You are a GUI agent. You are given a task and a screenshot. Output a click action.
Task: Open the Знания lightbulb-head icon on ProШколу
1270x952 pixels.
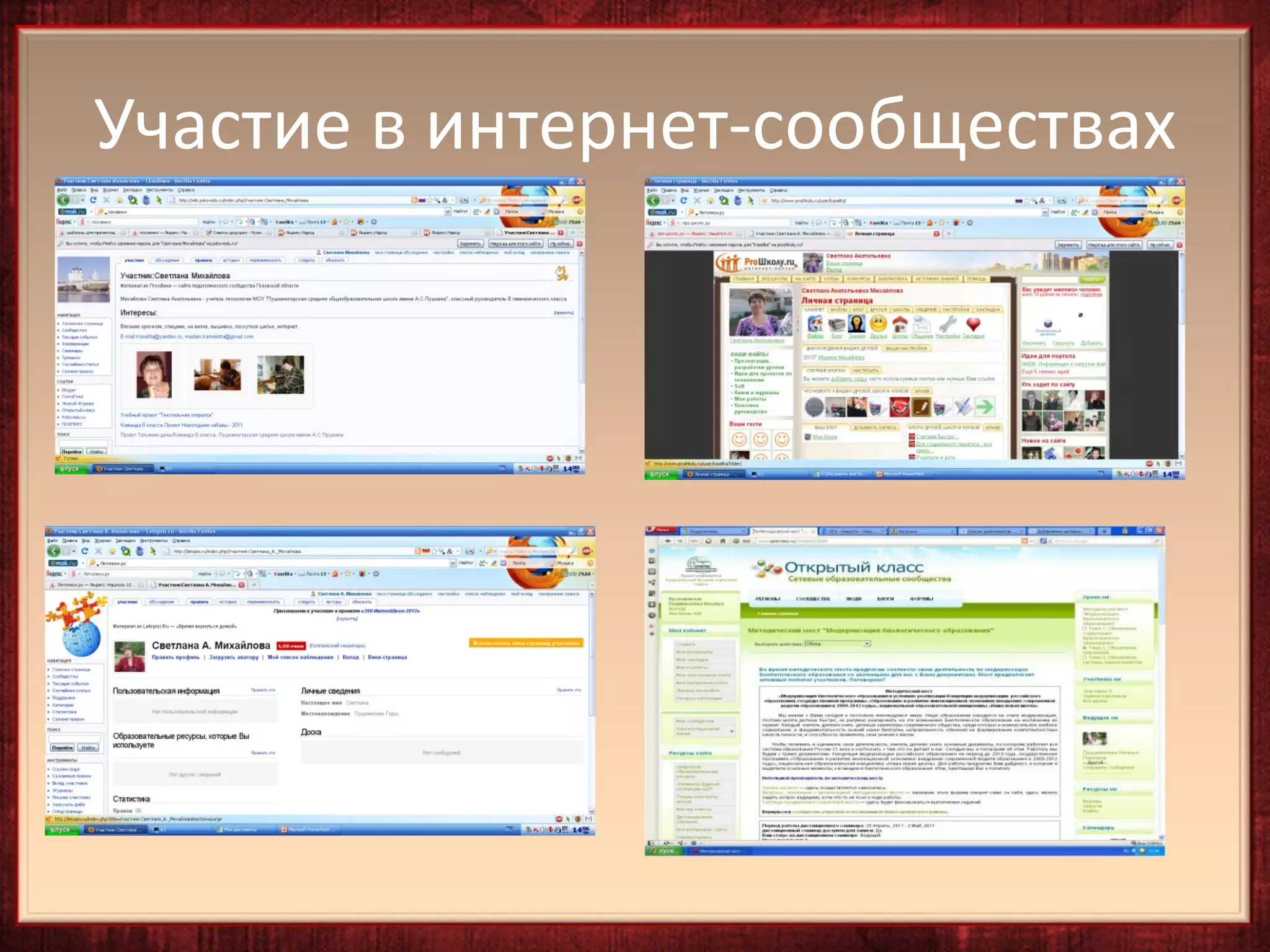857,324
